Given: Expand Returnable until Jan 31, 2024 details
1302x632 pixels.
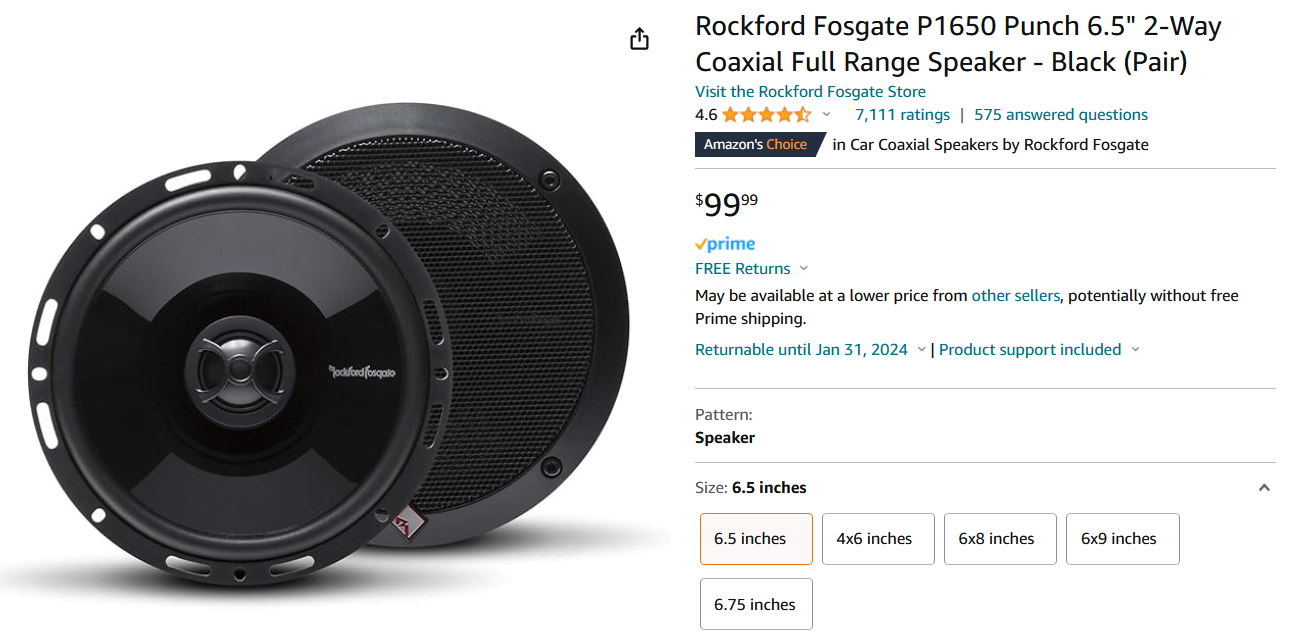Looking at the screenshot, I should (x=921, y=350).
